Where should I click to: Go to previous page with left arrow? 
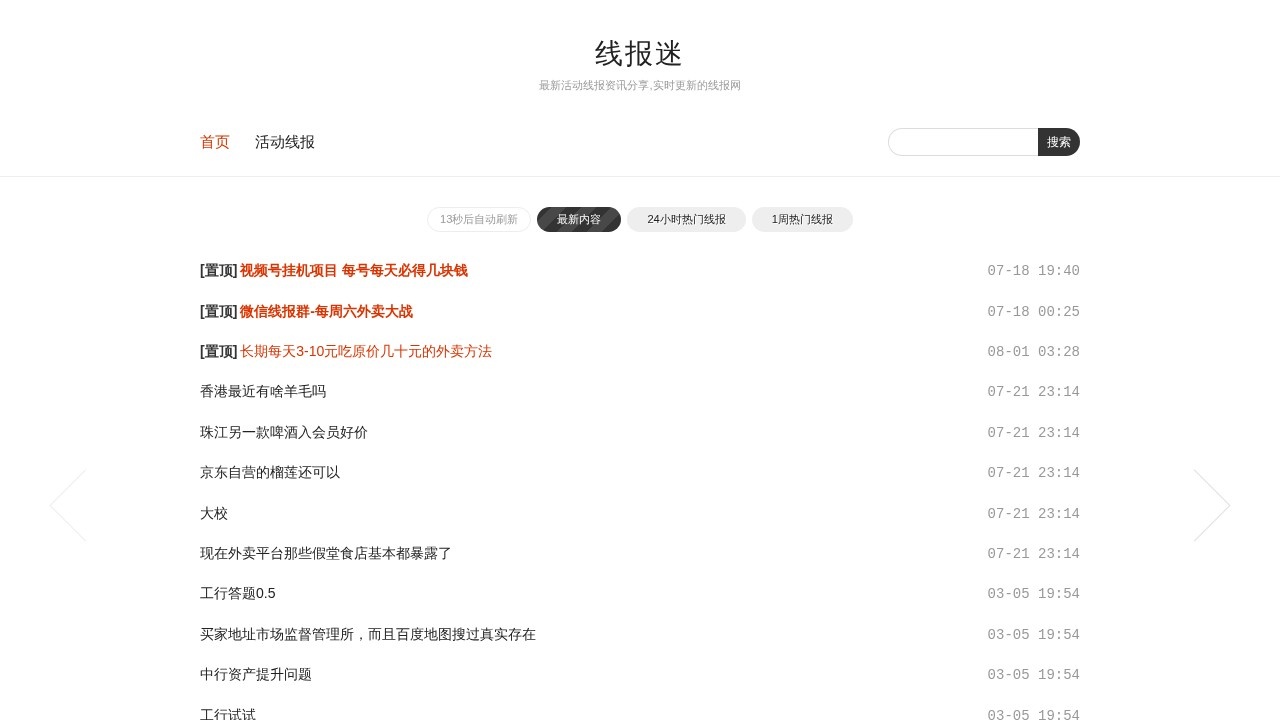click(68, 506)
